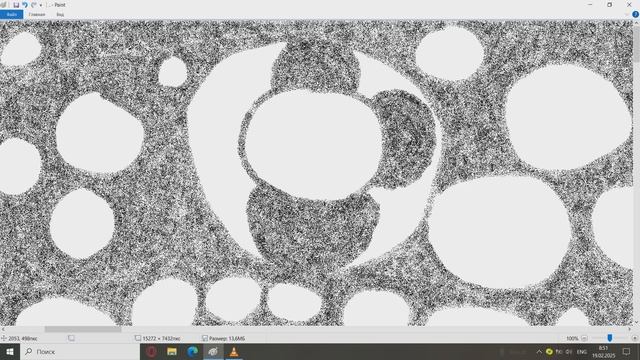Click the cursor position coordinates in status bar
This screenshot has width=640, height=360.
tap(23, 338)
